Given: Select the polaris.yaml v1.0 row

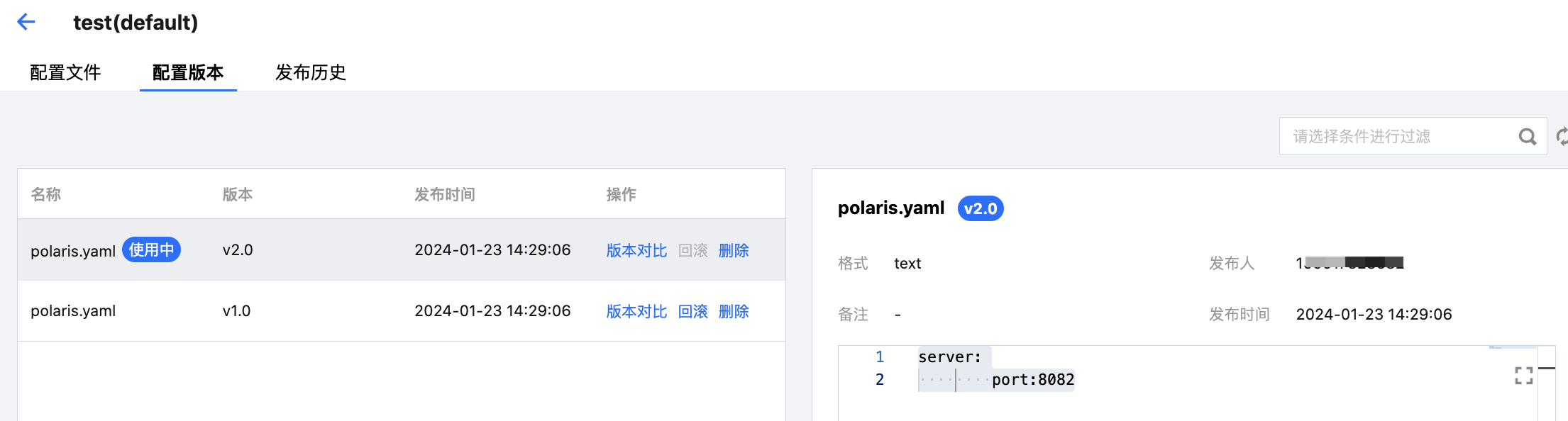Looking at the screenshot, I should pyautogui.click(x=402, y=311).
